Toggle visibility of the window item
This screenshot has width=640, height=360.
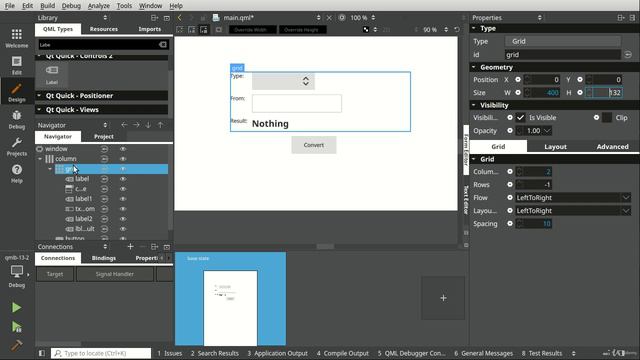(123, 149)
